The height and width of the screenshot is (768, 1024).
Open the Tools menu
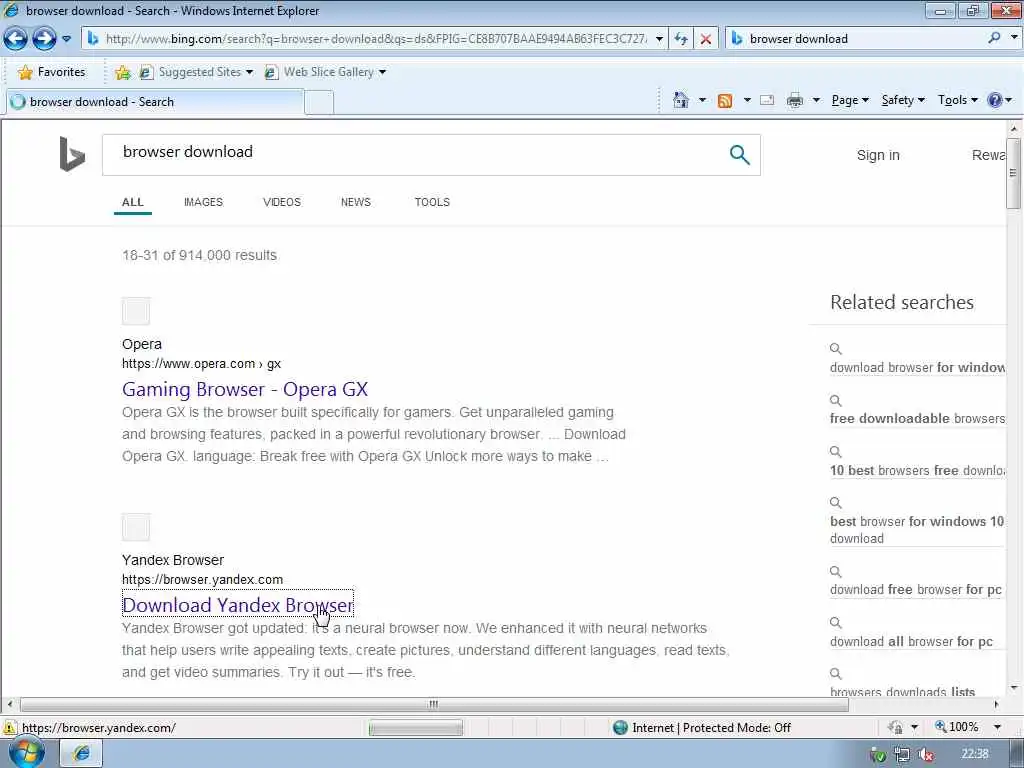point(957,100)
